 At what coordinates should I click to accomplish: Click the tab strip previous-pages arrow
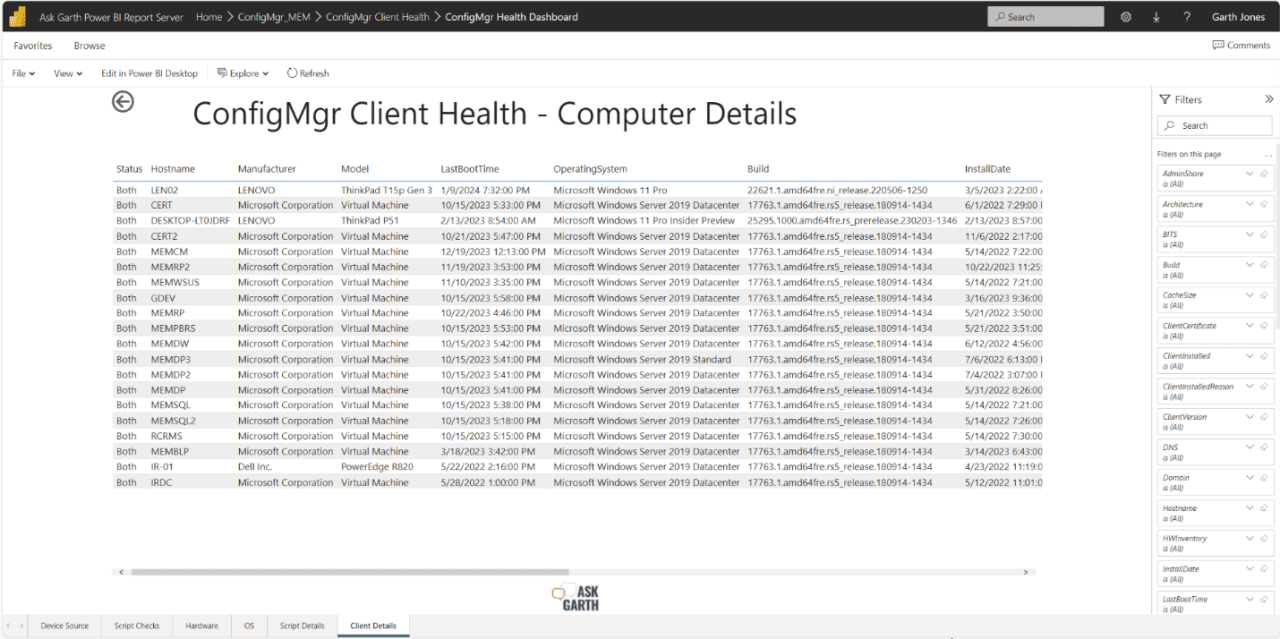click(x=10, y=626)
